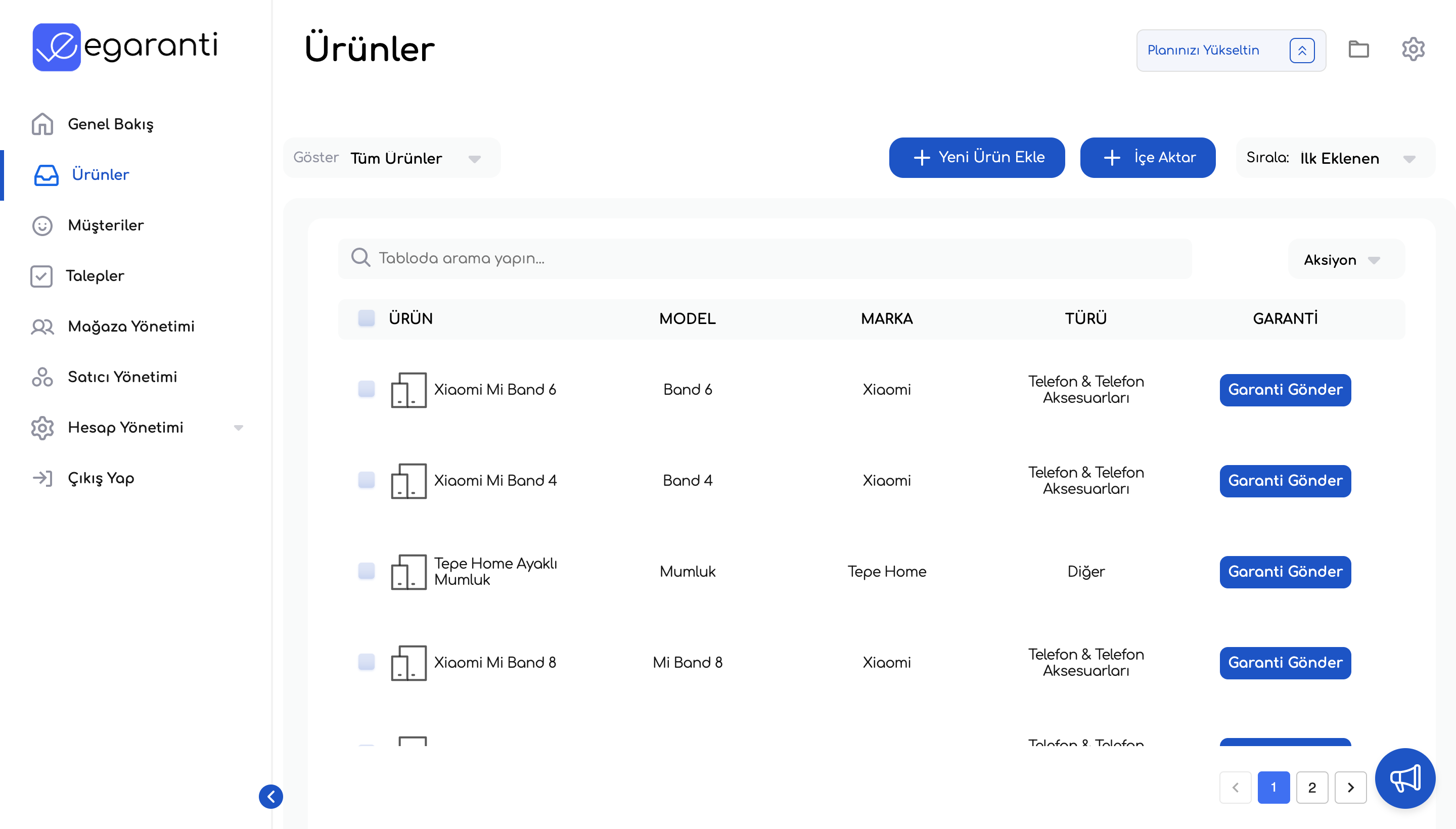Click Yeni Ürün Ekle button

click(x=977, y=157)
